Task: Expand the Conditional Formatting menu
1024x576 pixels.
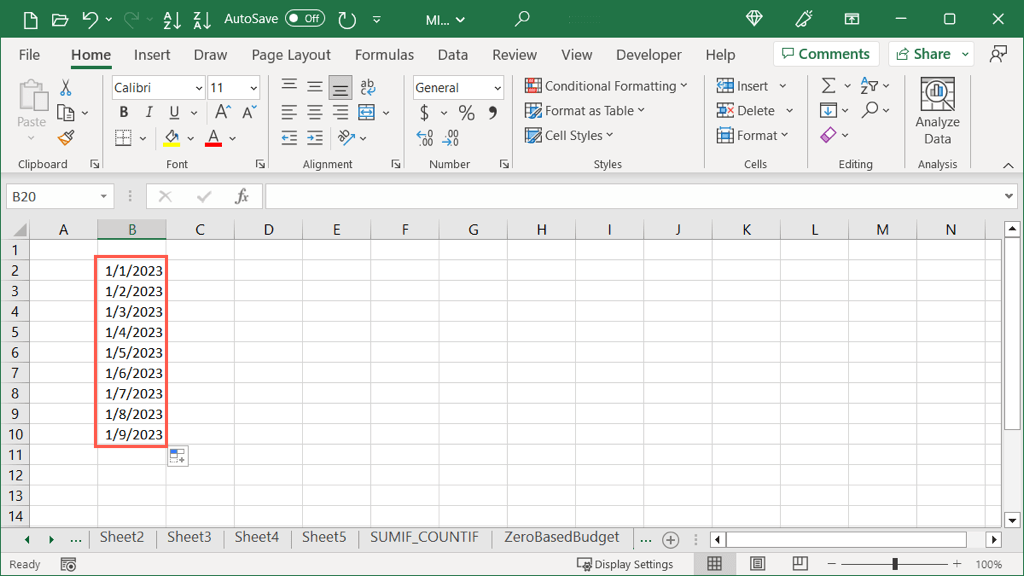Action: click(605, 86)
